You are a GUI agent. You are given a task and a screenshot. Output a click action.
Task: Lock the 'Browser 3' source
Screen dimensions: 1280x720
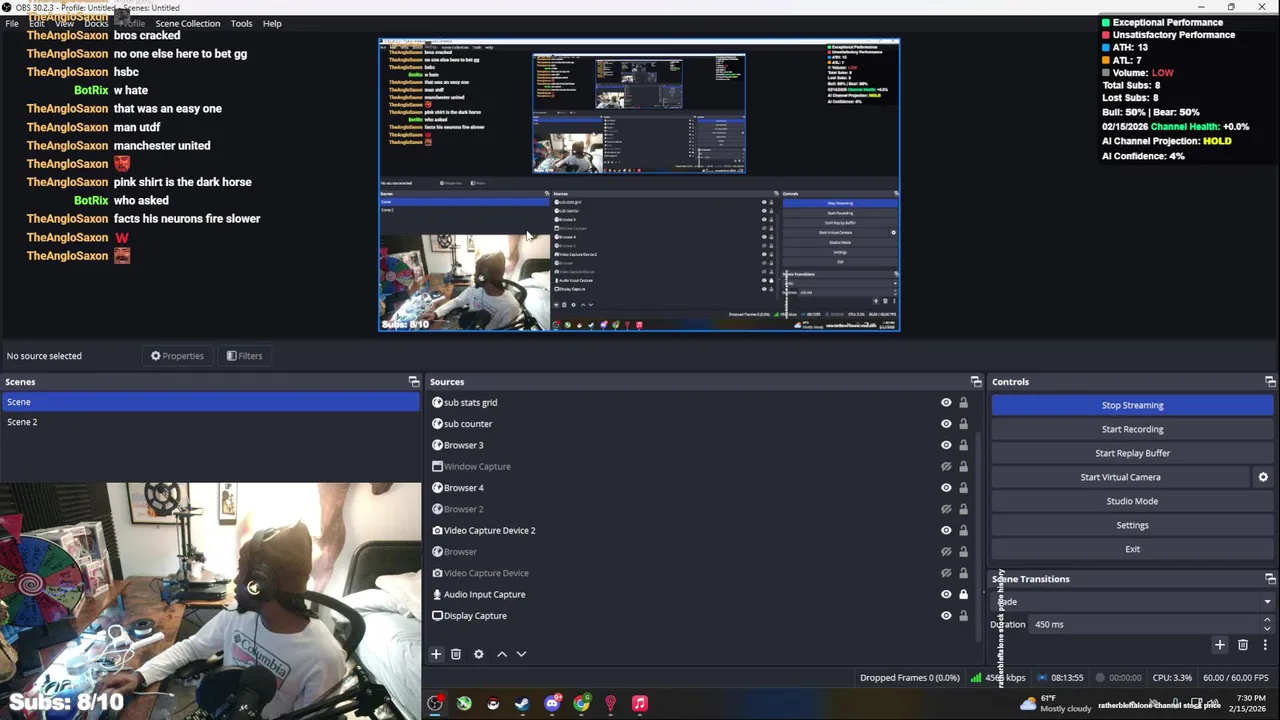click(963, 445)
